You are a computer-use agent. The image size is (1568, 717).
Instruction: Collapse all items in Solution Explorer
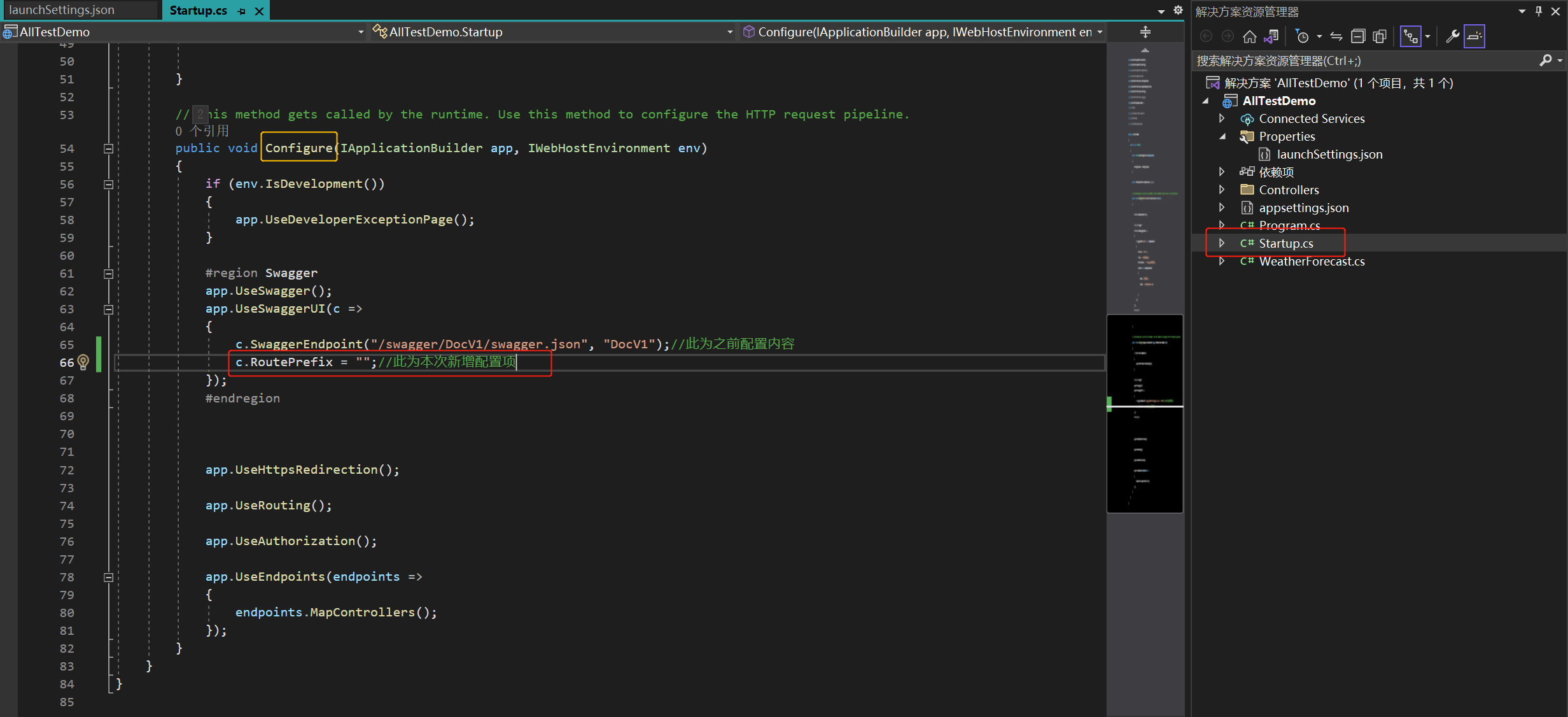point(1358,36)
